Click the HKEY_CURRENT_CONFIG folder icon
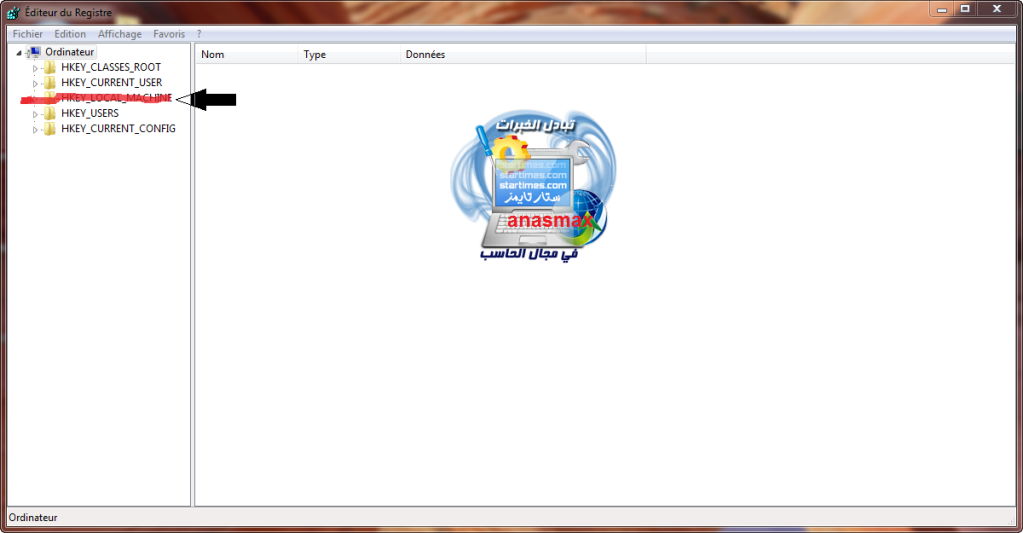The width and height of the screenshot is (1023, 533). pos(50,129)
